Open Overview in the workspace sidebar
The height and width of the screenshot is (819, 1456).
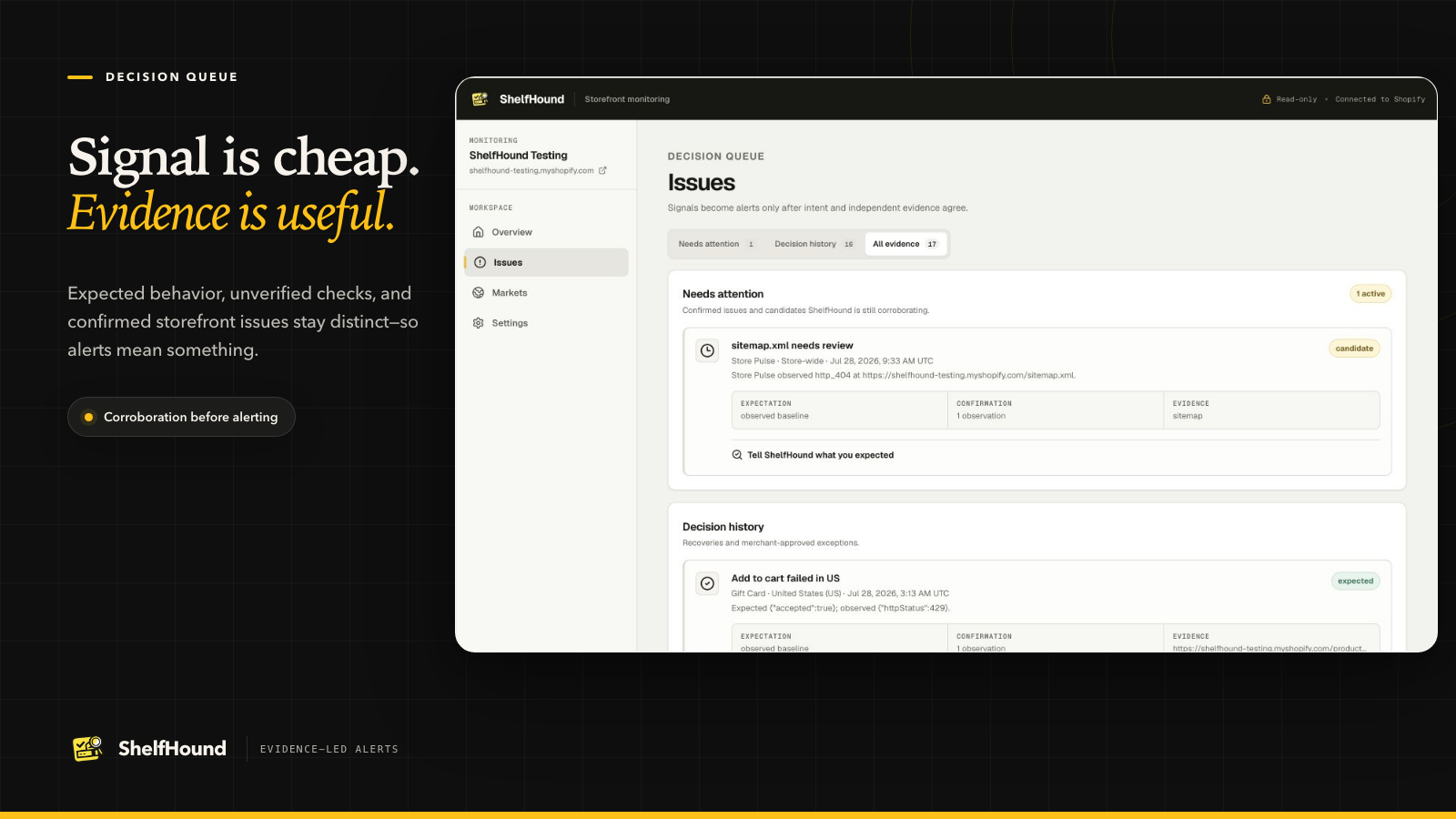click(x=546, y=232)
